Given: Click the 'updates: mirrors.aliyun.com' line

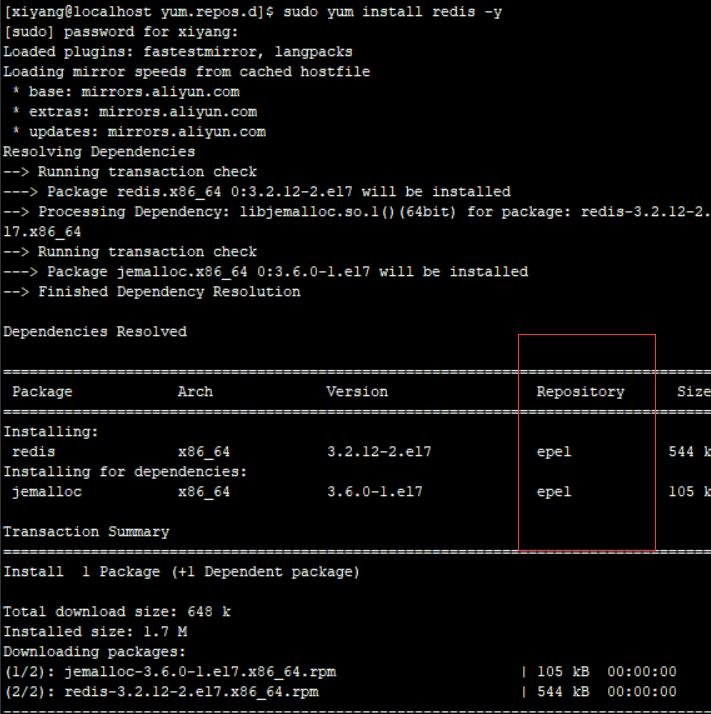Looking at the screenshot, I should pos(139,132).
